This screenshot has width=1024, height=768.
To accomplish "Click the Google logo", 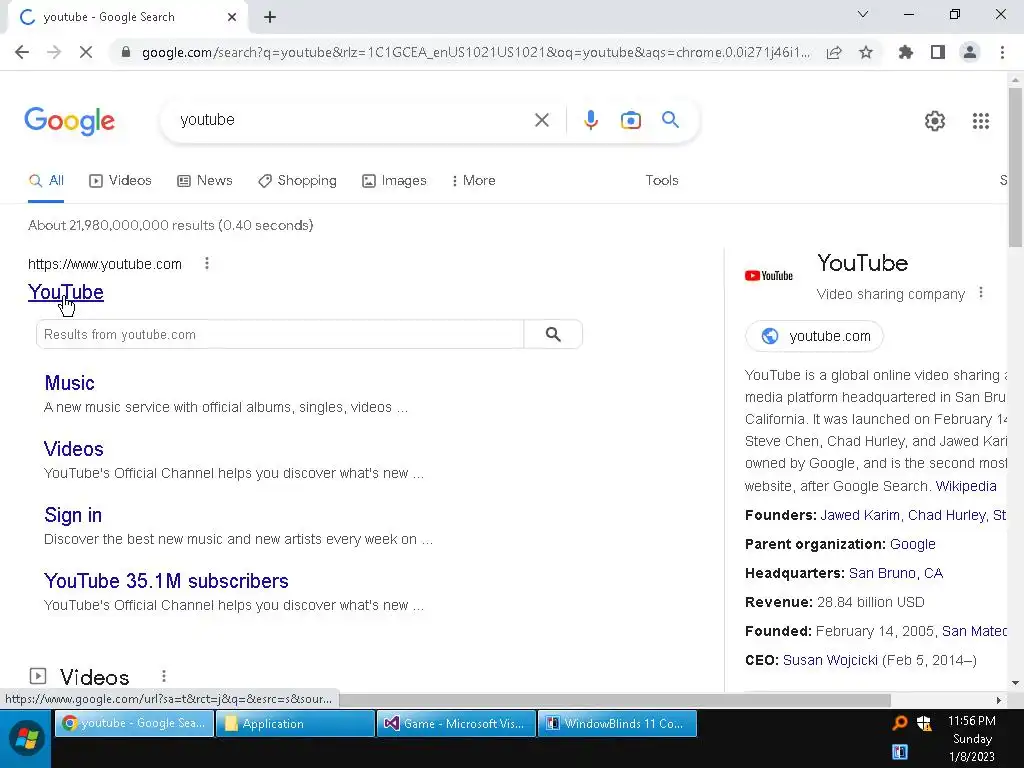I will pos(69,121).
